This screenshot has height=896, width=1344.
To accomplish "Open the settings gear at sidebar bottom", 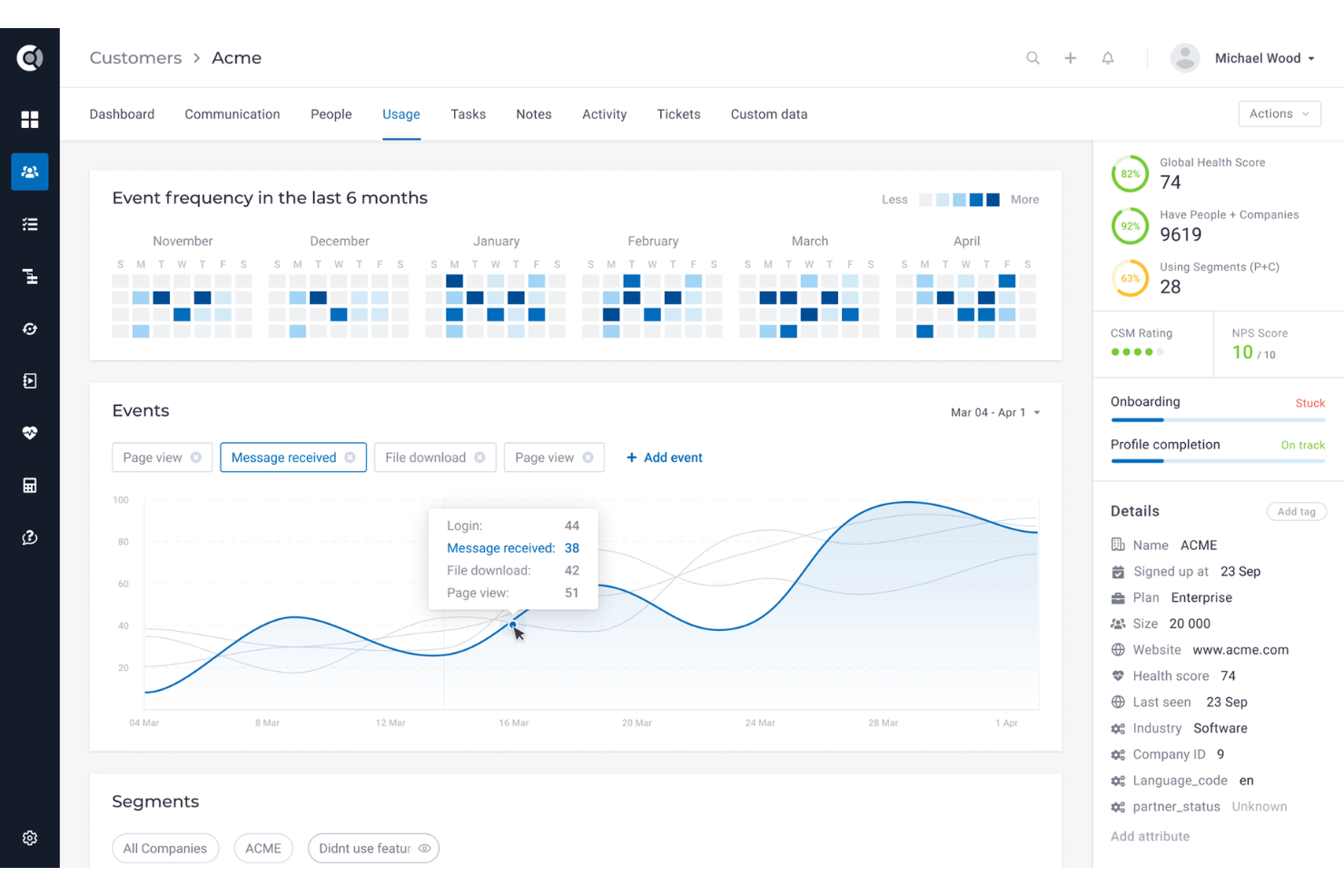I will point(30,837).
